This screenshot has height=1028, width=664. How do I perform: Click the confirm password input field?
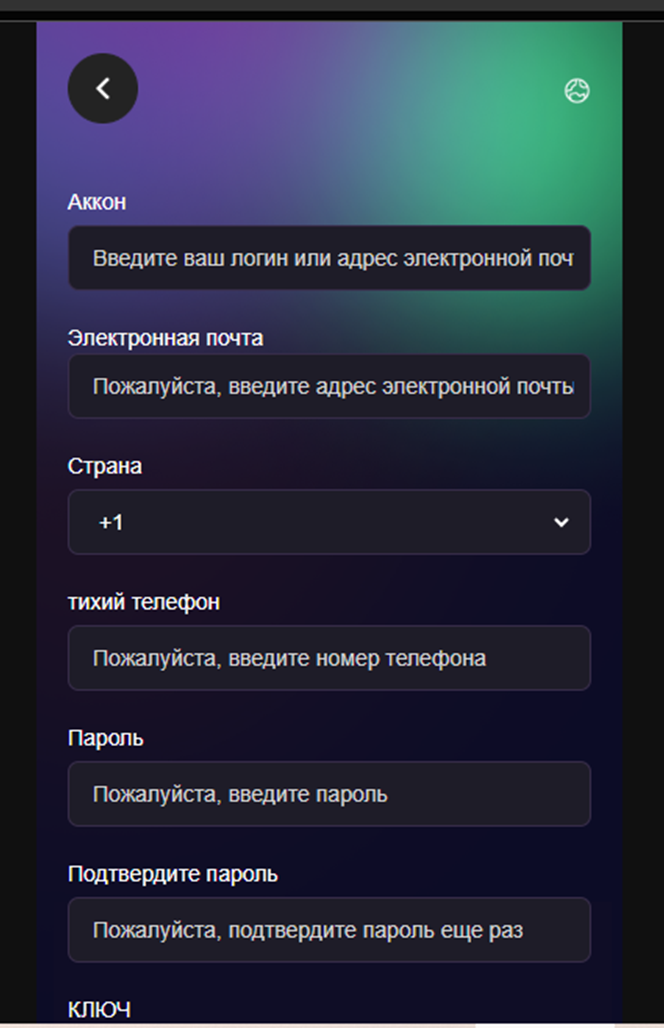328,930
